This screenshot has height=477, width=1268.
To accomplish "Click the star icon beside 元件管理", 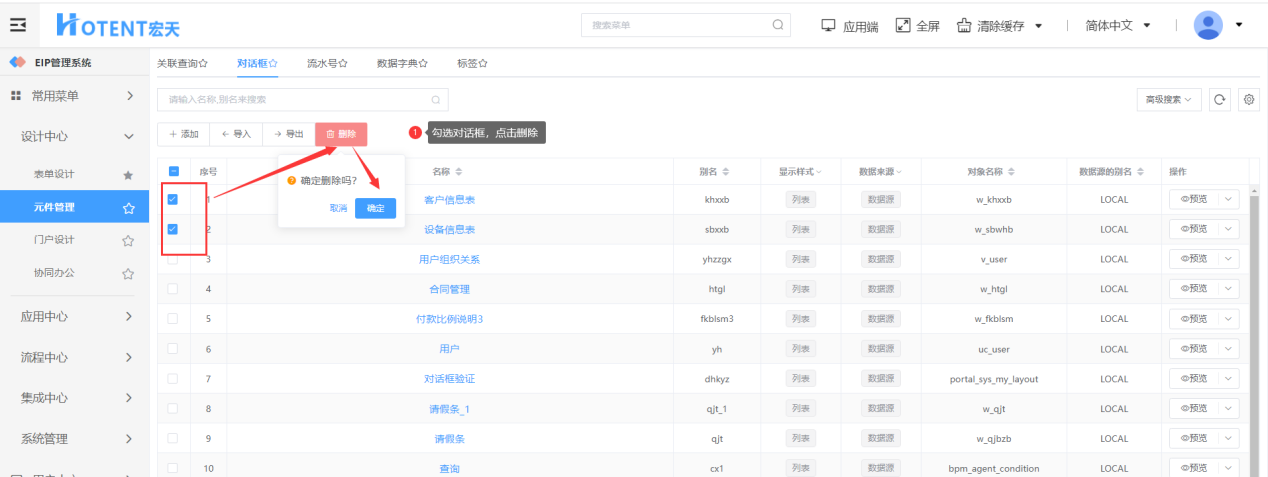I will tap(128, 208).
